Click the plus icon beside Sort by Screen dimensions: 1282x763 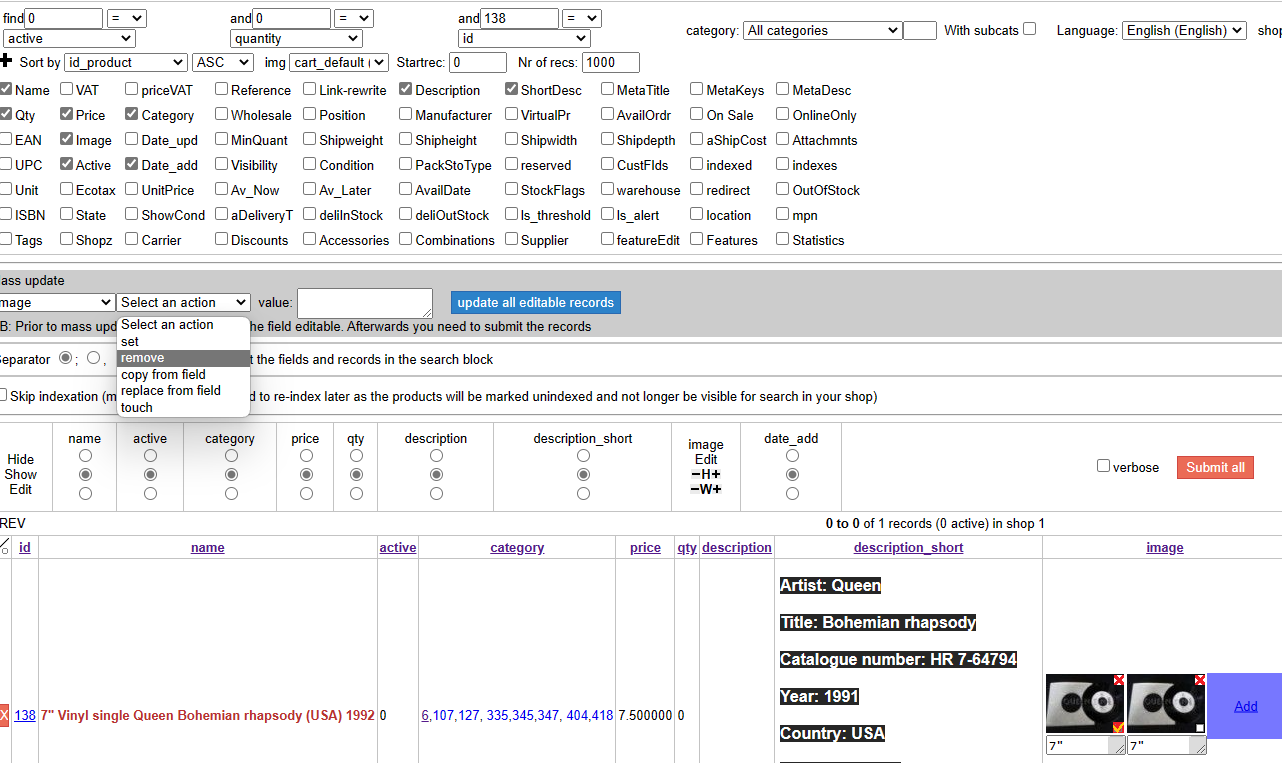[6, 61]
